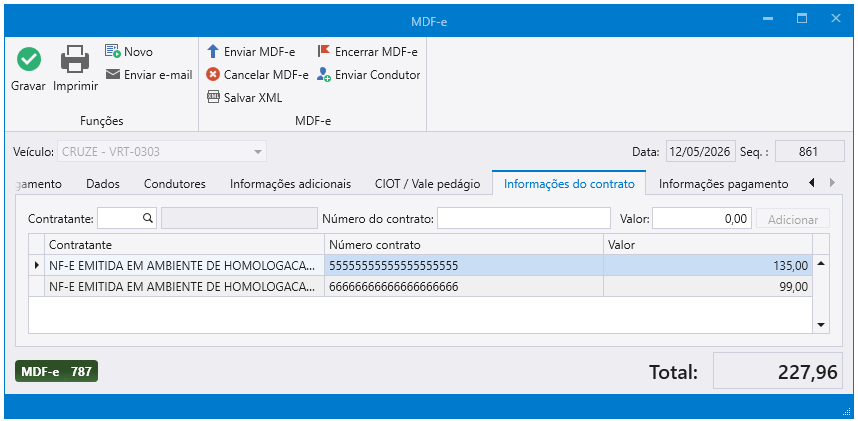Click the Imprimir printer icon
Image resolution: width=858 pixels, height=421 pixels.
(75, 59)
